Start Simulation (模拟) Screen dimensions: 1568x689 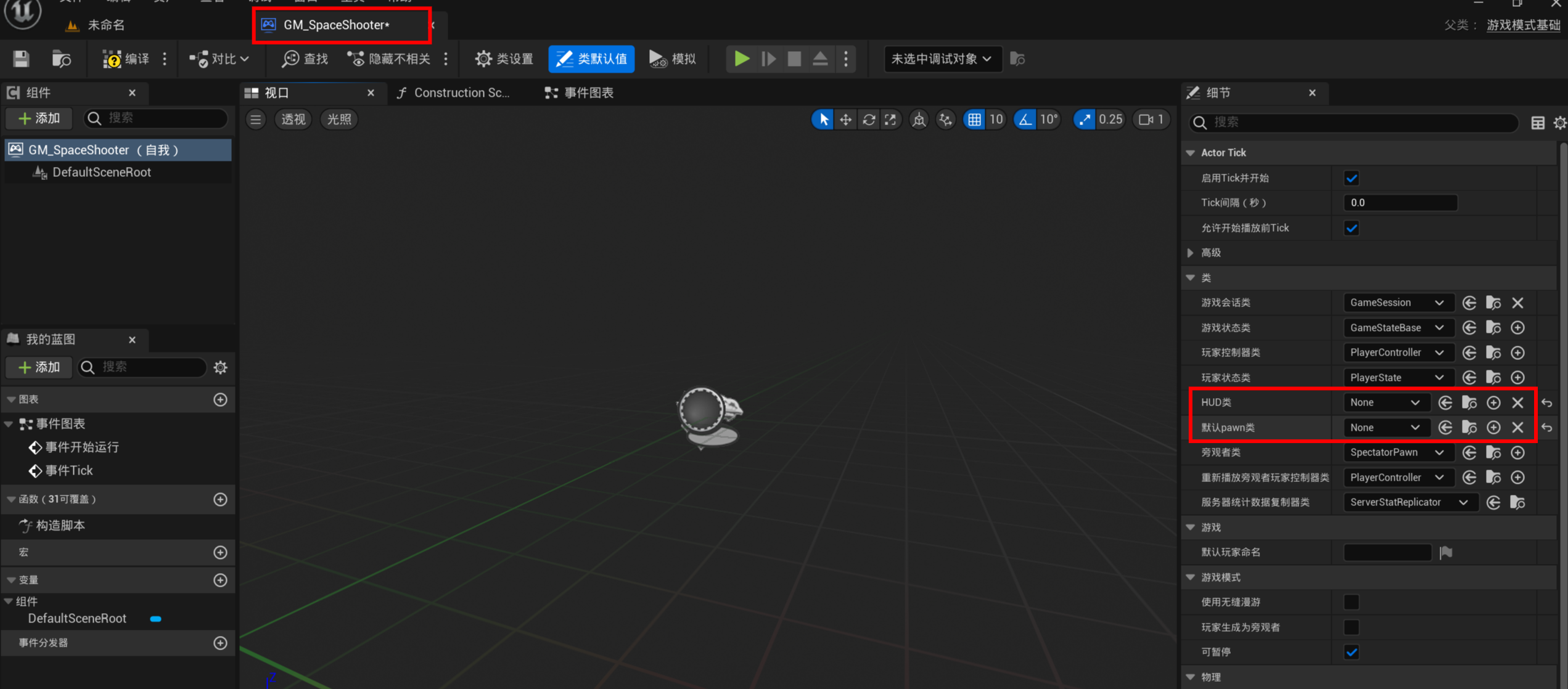[x=673, y=59]
